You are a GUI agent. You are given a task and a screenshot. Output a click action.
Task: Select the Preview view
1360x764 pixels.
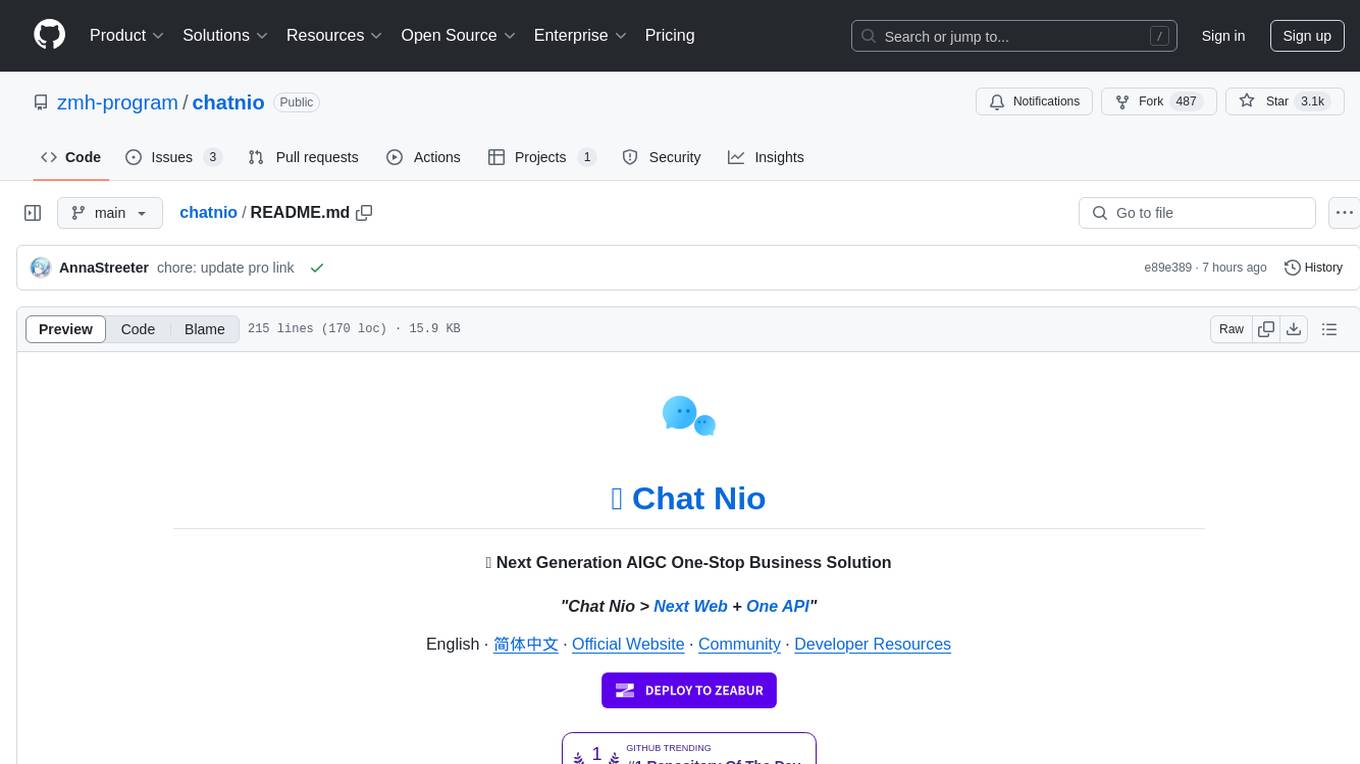point(66,329)
